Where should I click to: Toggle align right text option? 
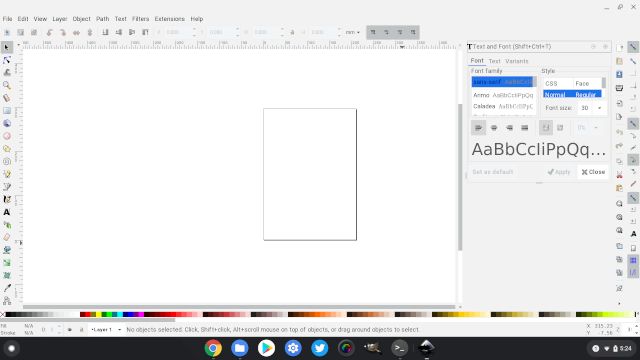click(x=509, y=128)
